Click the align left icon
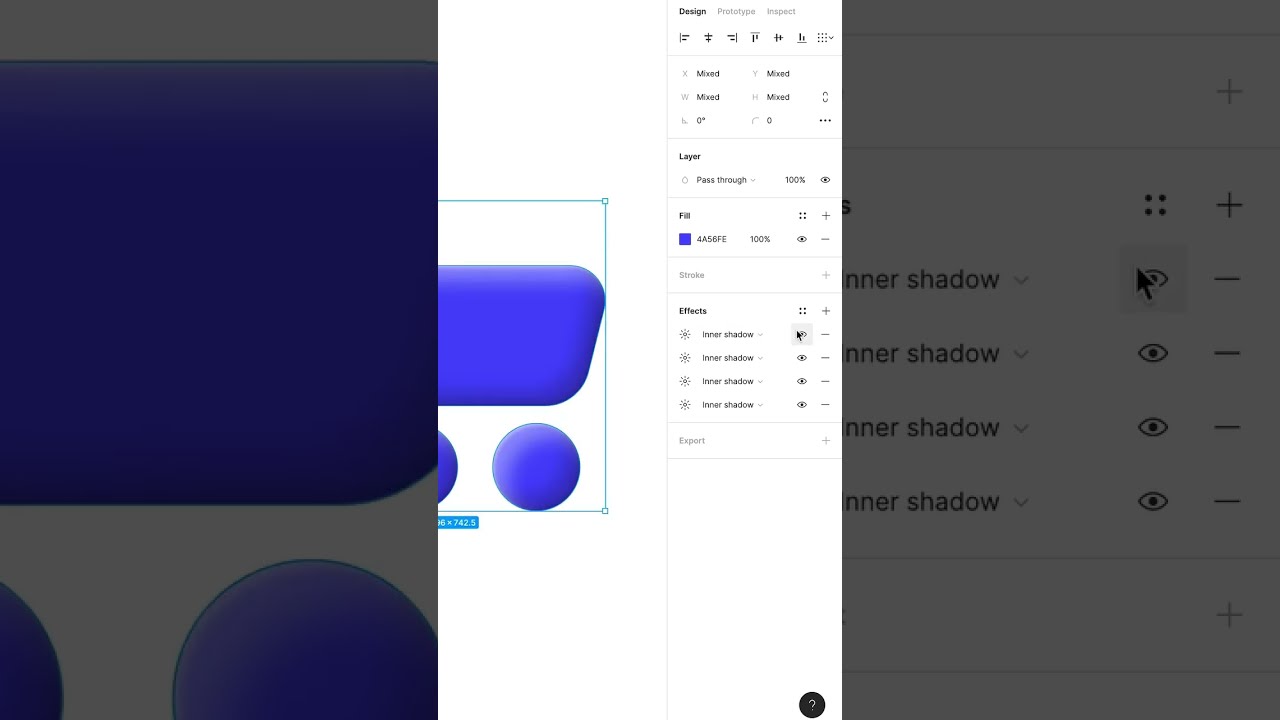 (x=685, y=38)
